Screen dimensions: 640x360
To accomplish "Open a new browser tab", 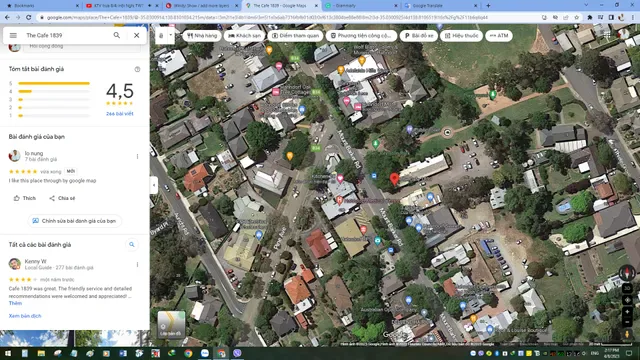I will coord(488,6).
